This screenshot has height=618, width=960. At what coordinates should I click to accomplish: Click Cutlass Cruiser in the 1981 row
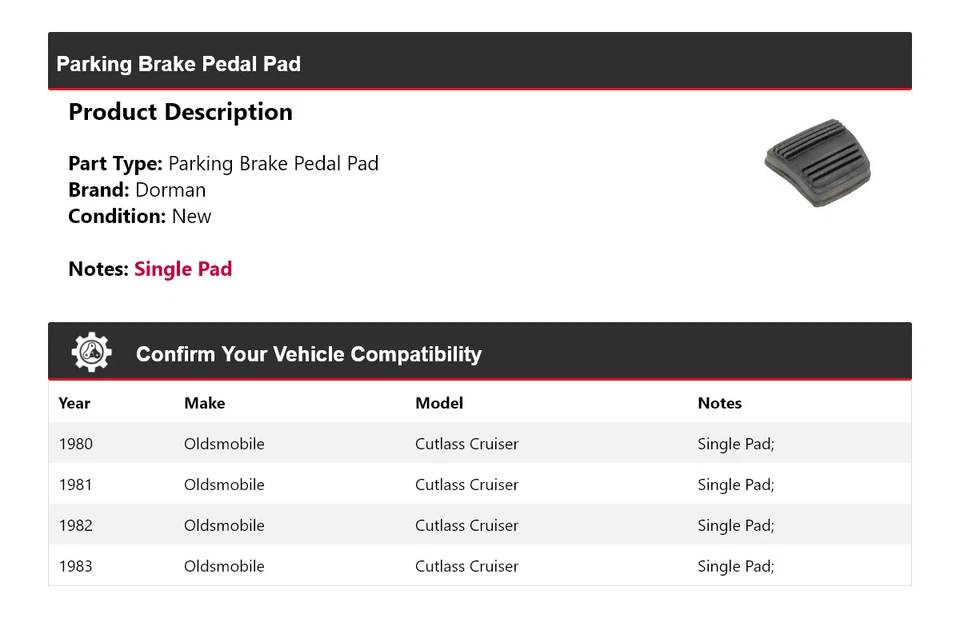pos(467,485)
